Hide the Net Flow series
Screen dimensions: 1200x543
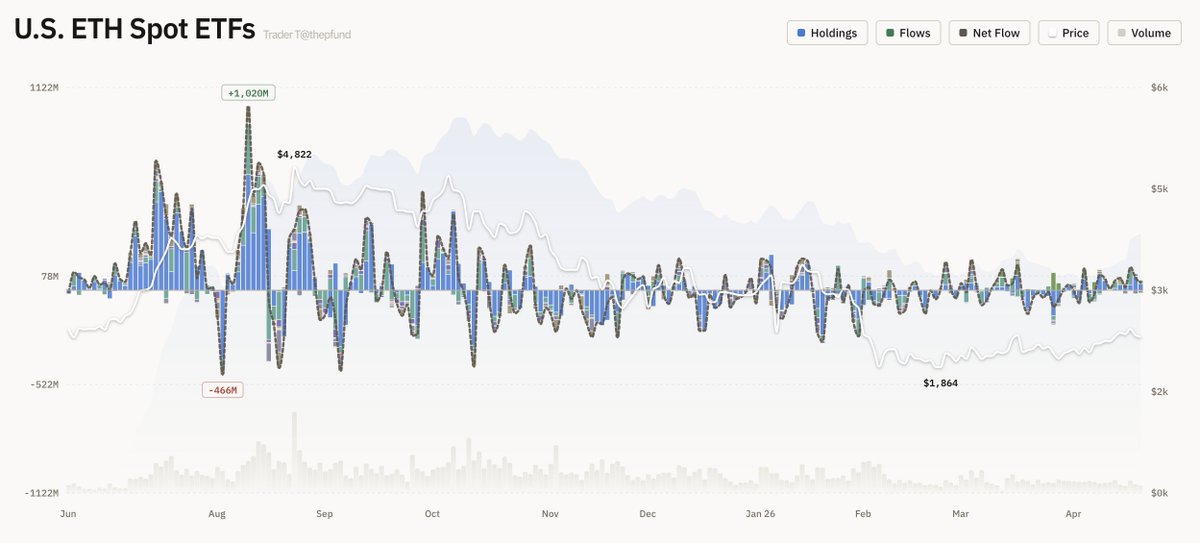(x=988, y=33)
